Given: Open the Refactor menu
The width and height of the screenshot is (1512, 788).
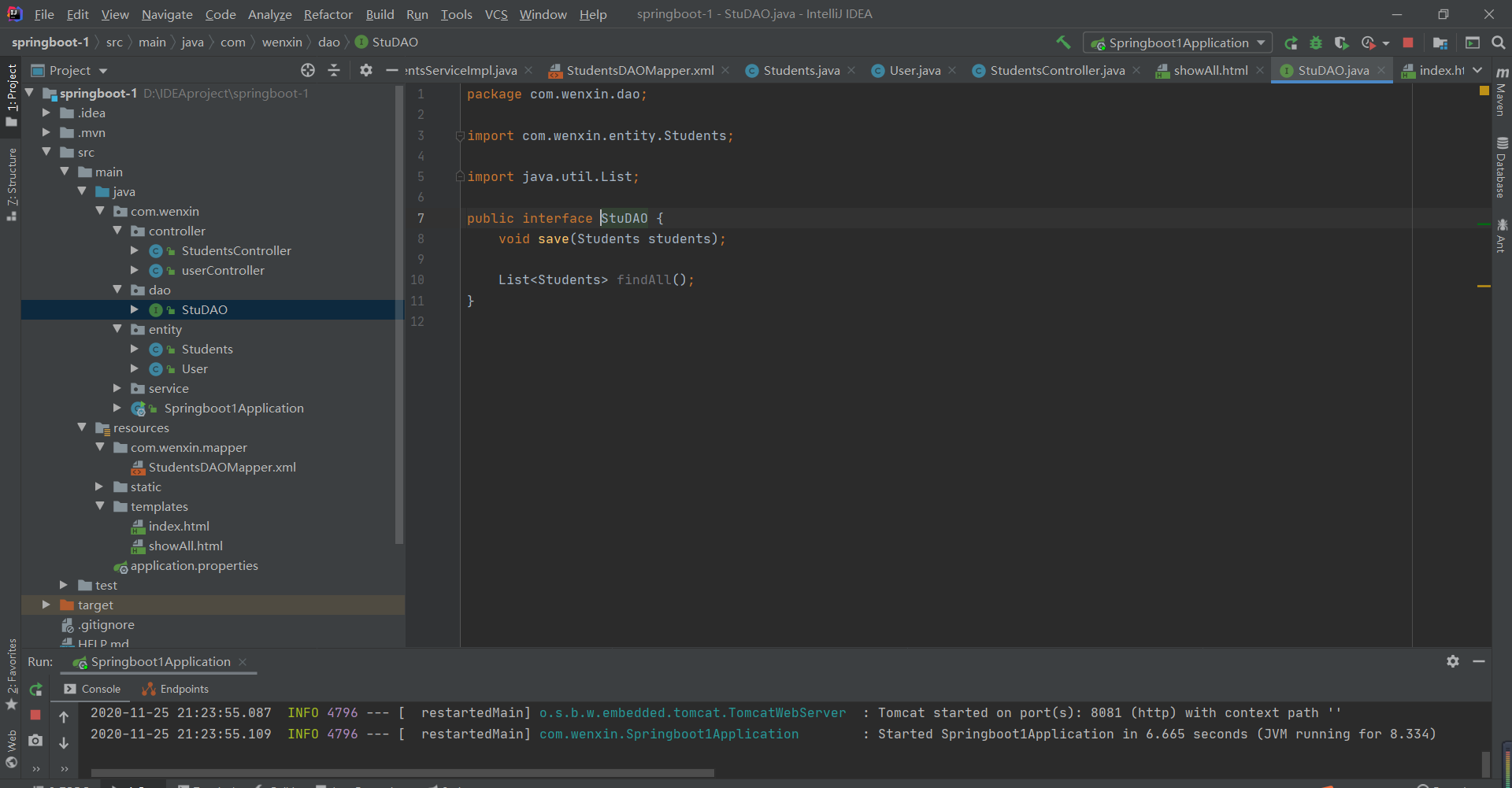Looking at the screenshot, I should pyautogui.click(x=328, y=14).
